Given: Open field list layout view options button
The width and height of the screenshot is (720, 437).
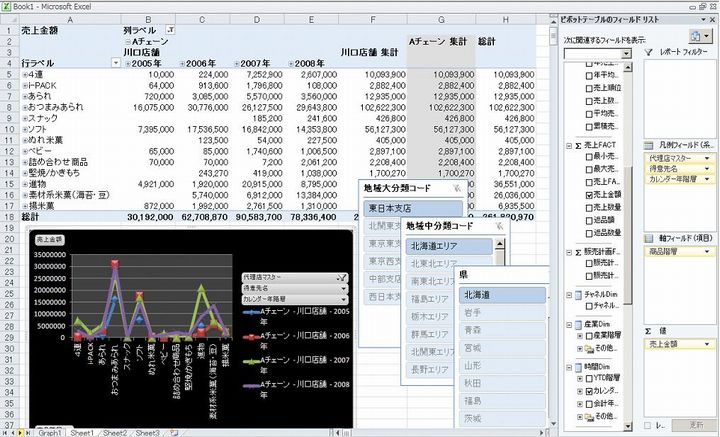Looking at the screenshot, I should point(700,36).
